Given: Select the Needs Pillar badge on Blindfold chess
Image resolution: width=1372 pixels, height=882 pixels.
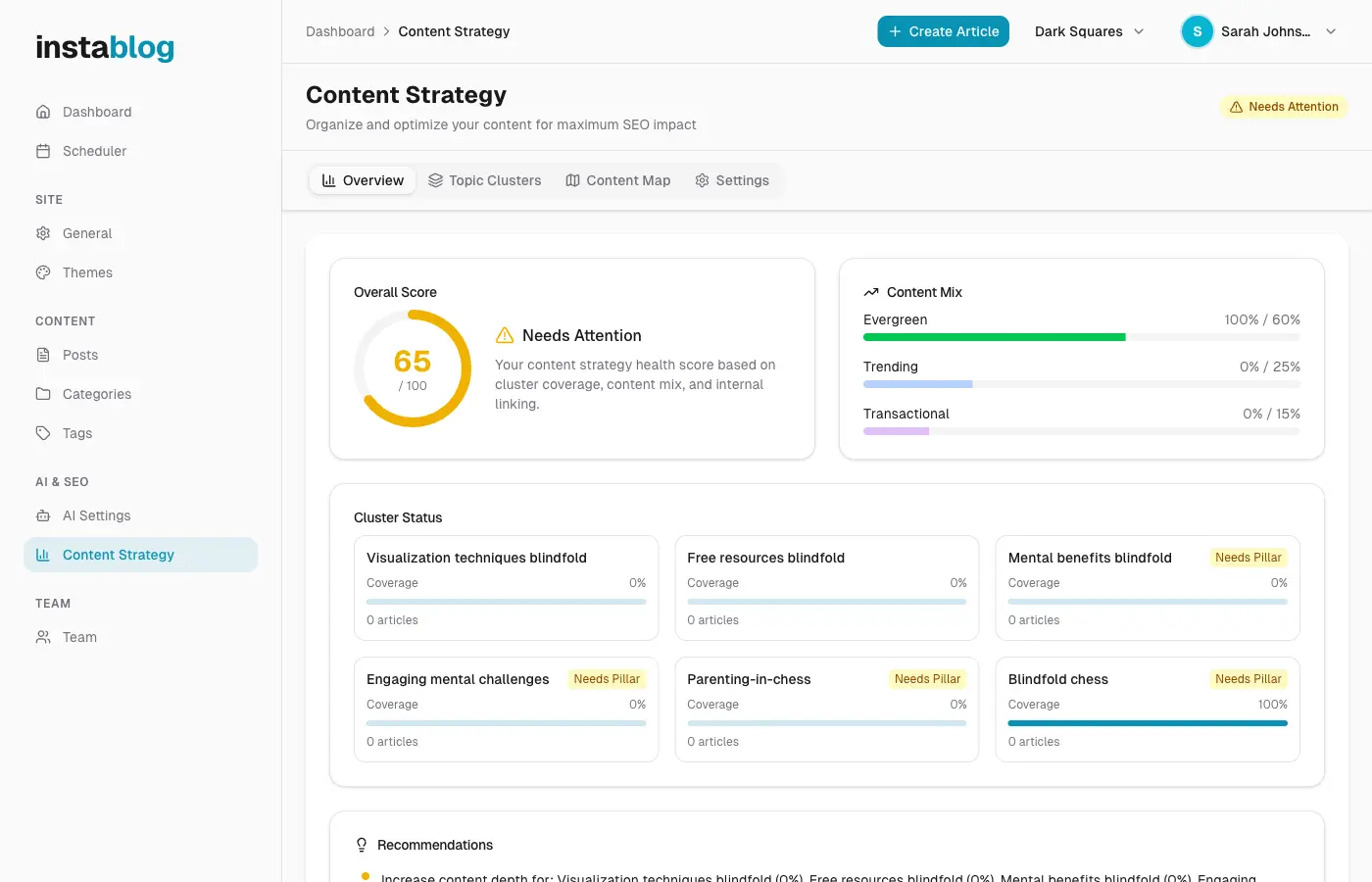Looking at the screenshot, I should [x=1248, y=679].
